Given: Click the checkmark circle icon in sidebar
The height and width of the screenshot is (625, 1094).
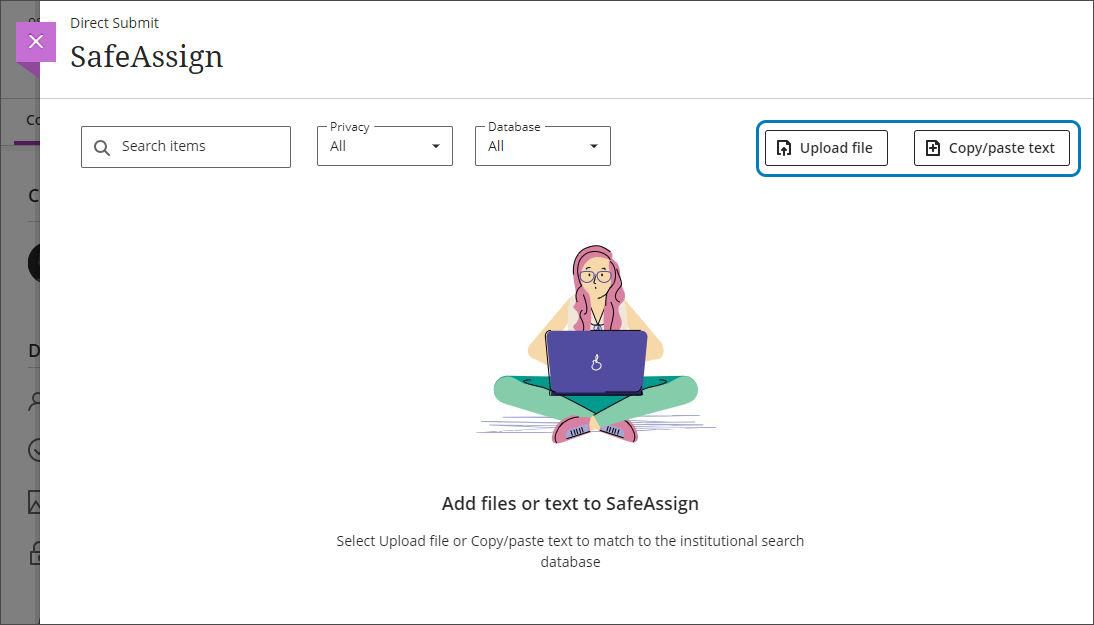Looking at the screenshot, I should pyautogui.click(x=34, y=450).
